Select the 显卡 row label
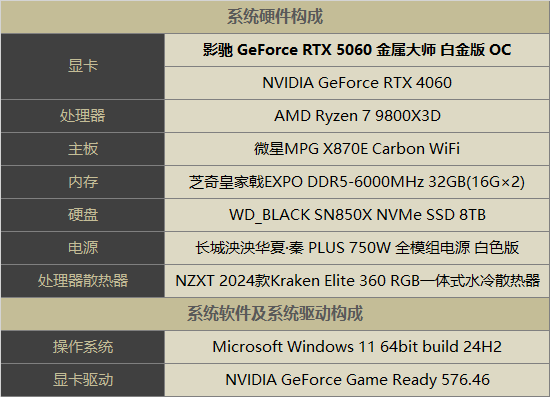550x397 pixels. pos(83,66)
